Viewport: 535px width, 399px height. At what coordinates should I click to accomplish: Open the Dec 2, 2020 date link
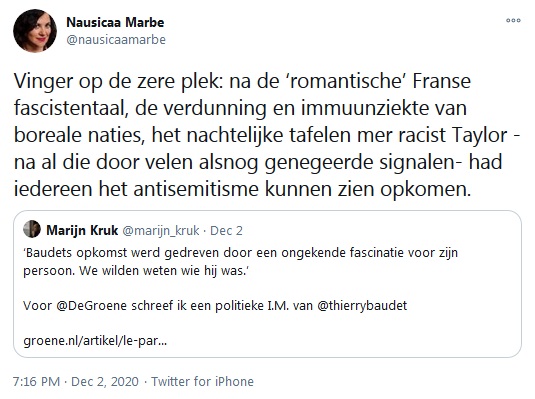[x=105, y=381]
